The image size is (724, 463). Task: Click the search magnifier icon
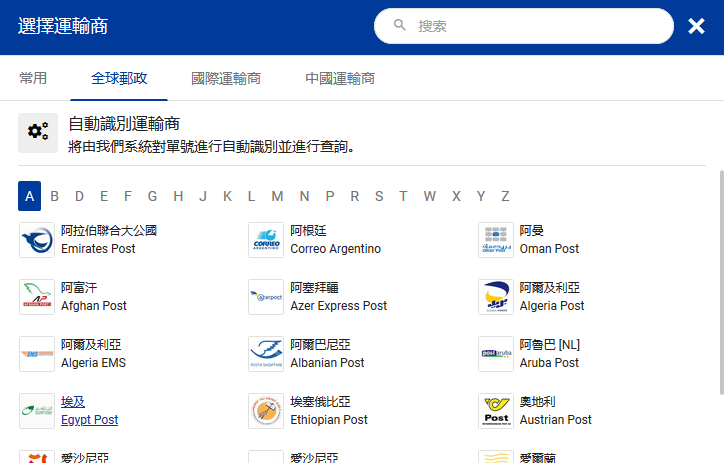point(400,25)
